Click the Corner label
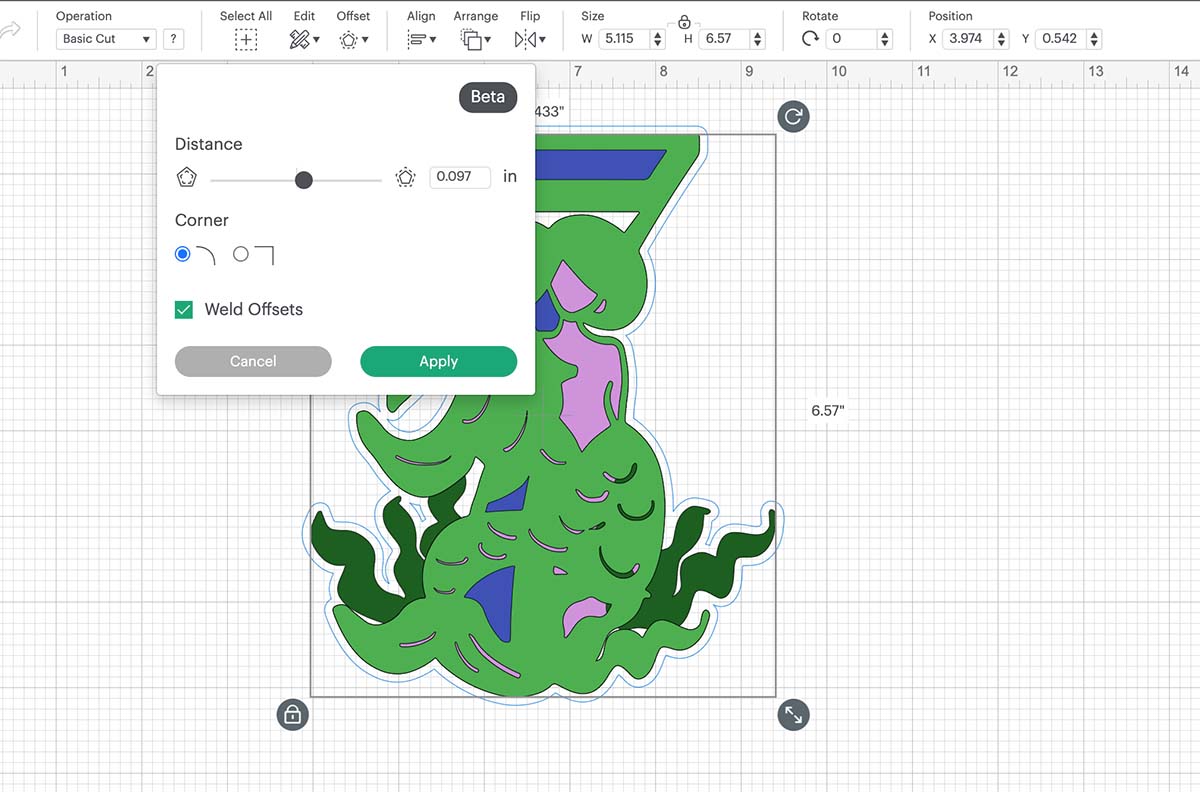The width and height of the screenshot is (1200, 792). tap(202, 220)
